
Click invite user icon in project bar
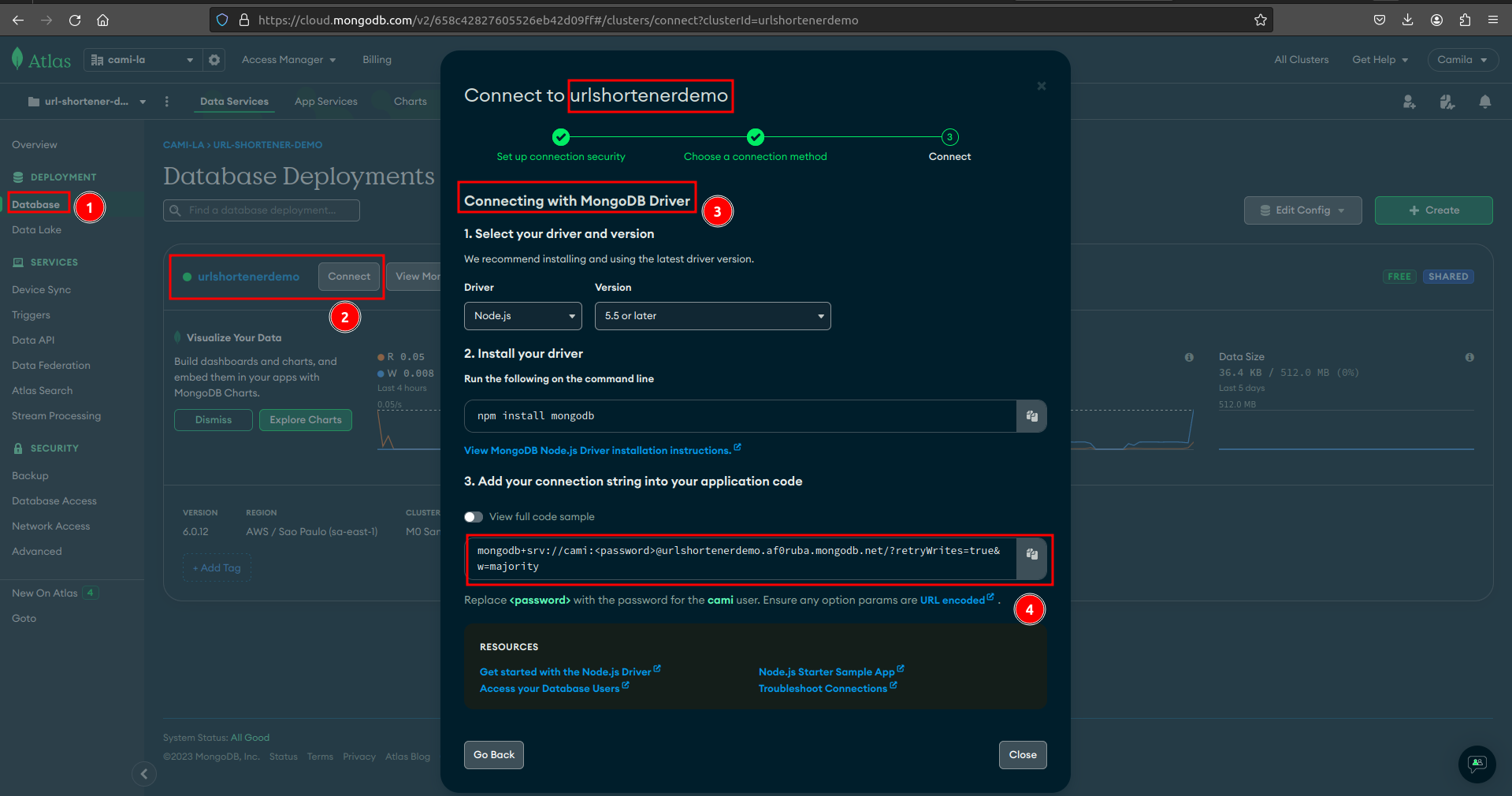[1410, 102]
